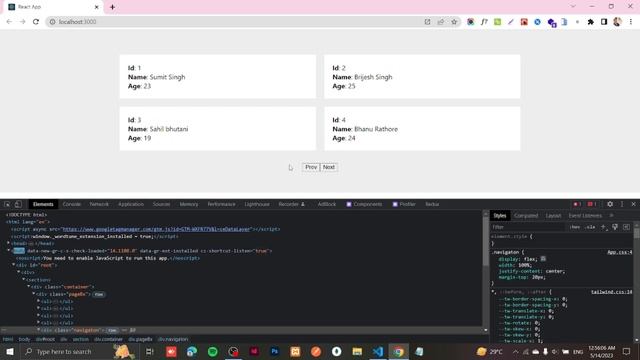Screen dimensions: 640x360
Task: Open the React Profiler tab
Action: click(x=404, y=204)
